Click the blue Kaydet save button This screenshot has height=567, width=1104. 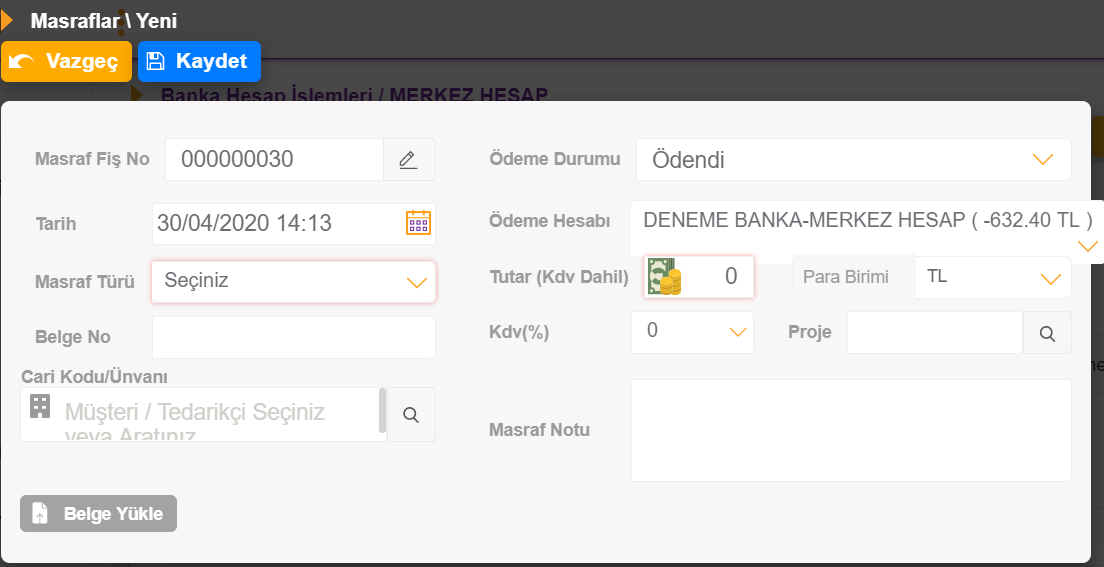pos(199,61)
